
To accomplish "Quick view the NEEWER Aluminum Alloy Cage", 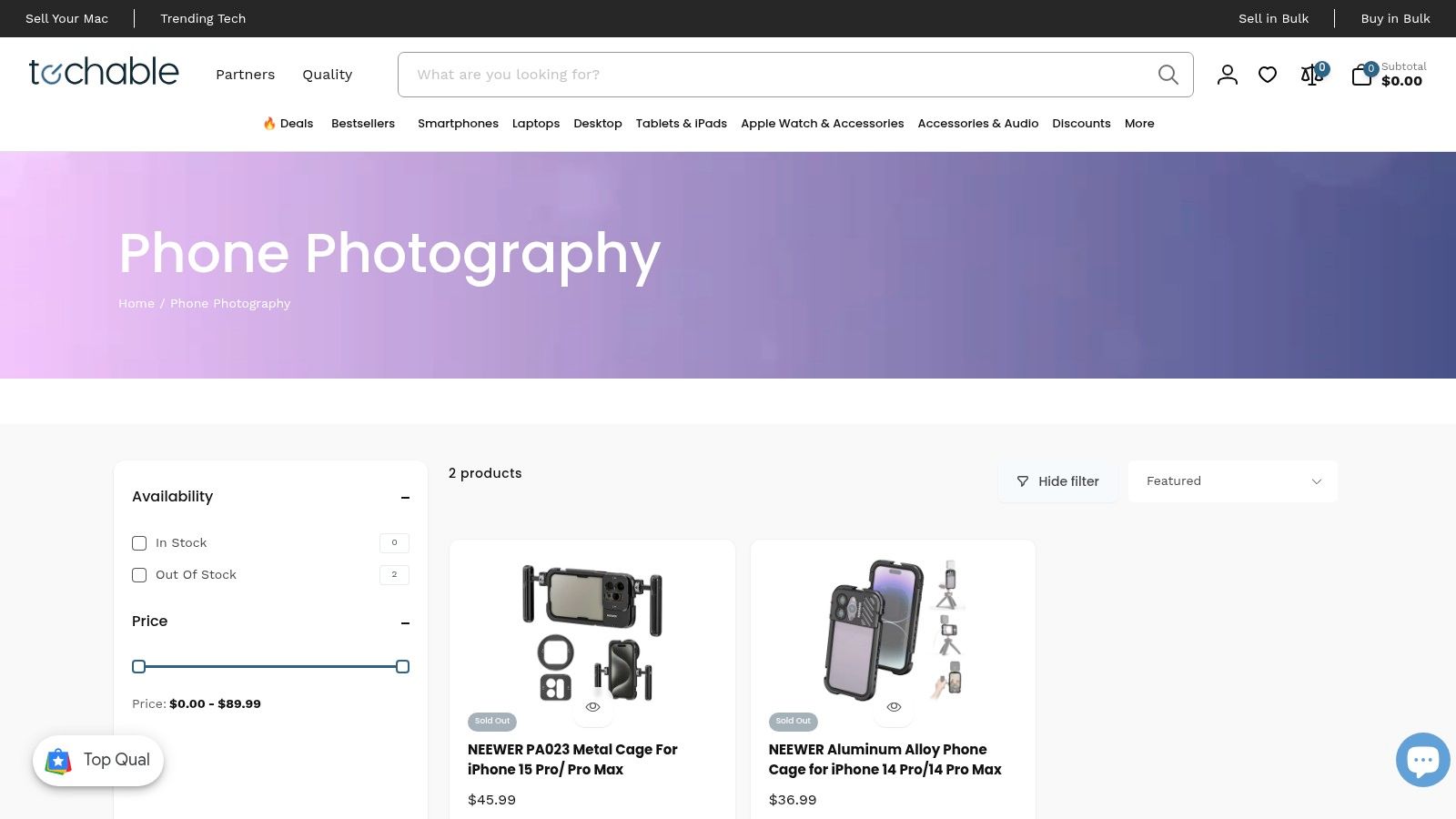I will click(894, 707).
